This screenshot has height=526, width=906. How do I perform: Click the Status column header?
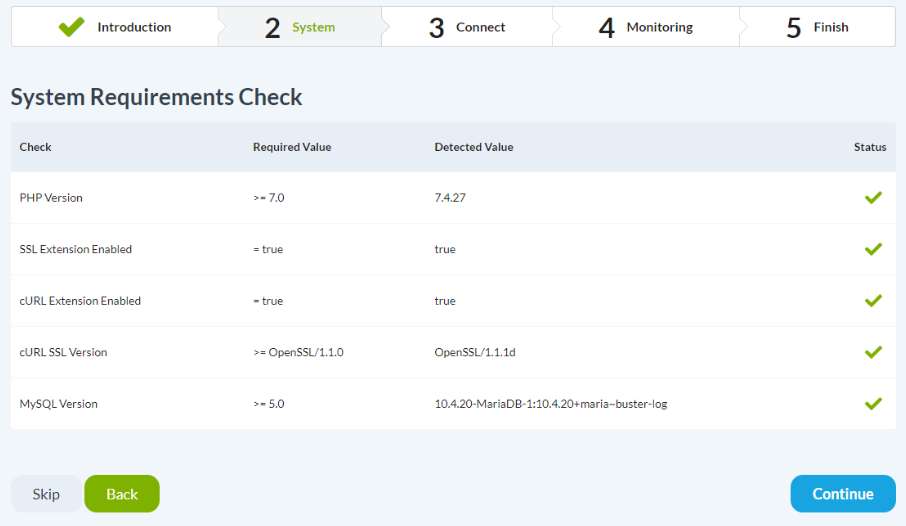(x=869, y=147)
